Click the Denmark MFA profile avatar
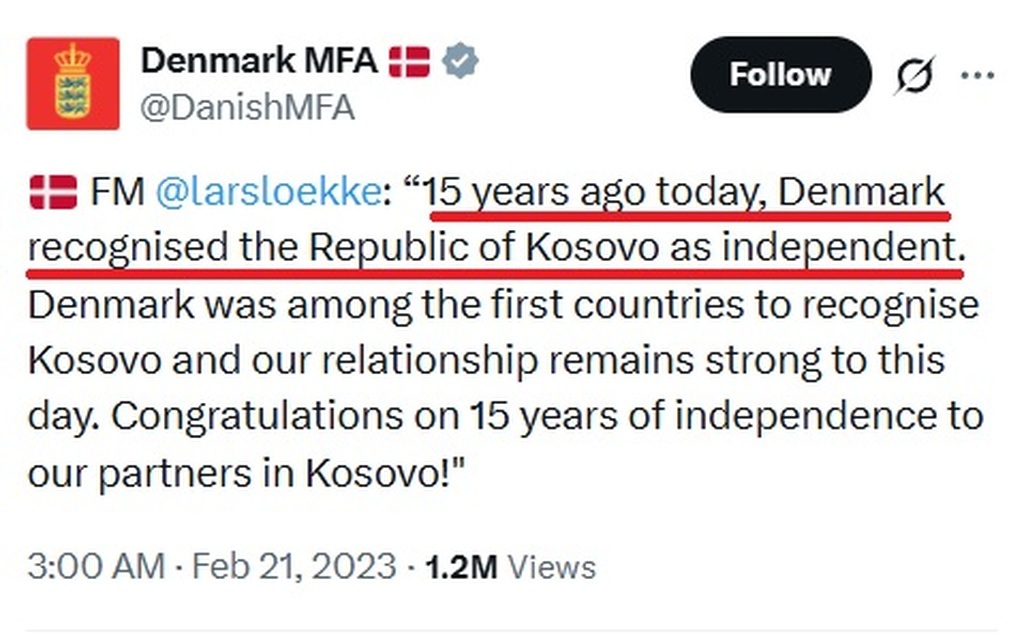Image resolution: width=1024 pixels, height=634 pixels. tap(73, 84)
